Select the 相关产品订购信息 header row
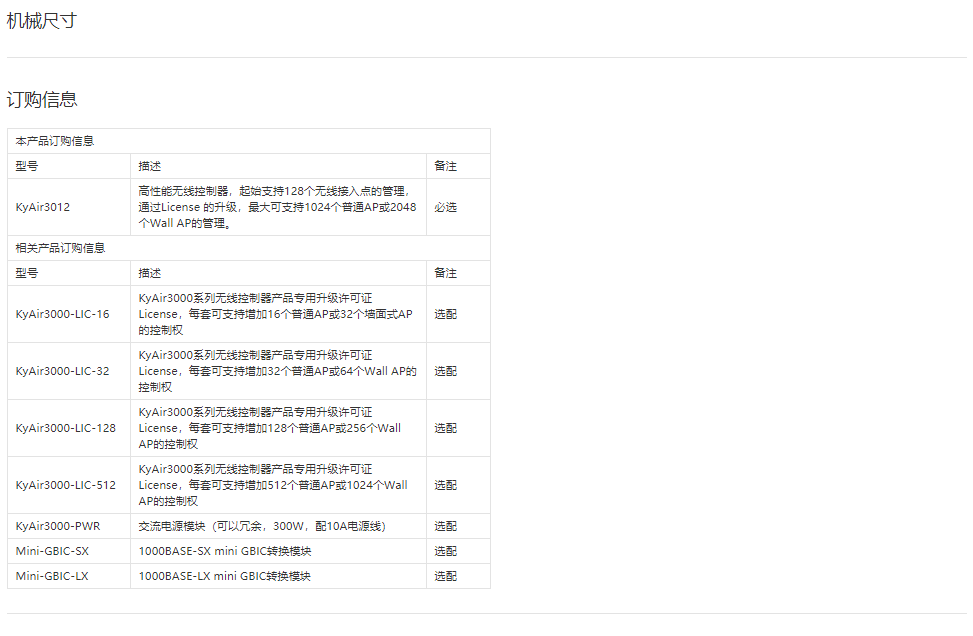Viewport: 973px width, 636px height. [60, 248]
